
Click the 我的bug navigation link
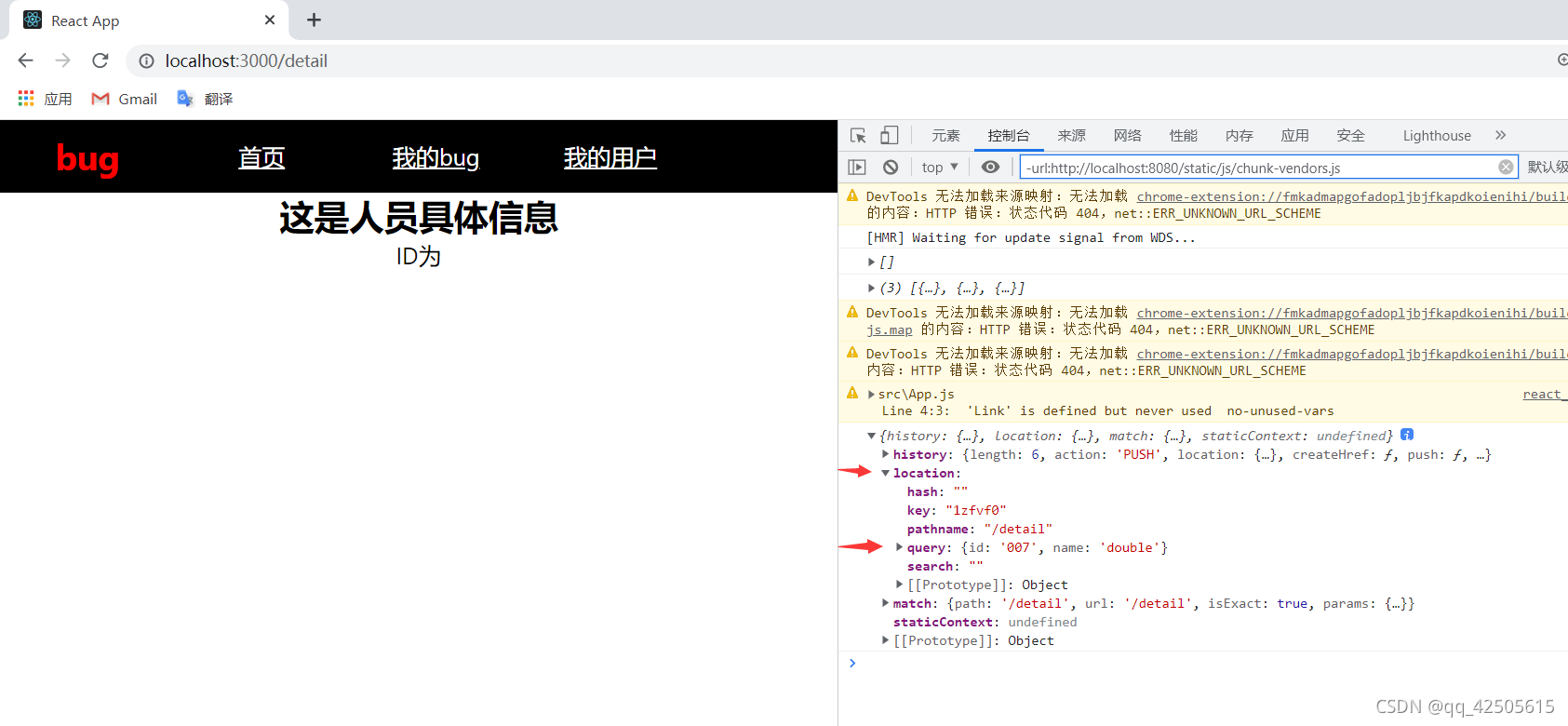tap(436, 158)
